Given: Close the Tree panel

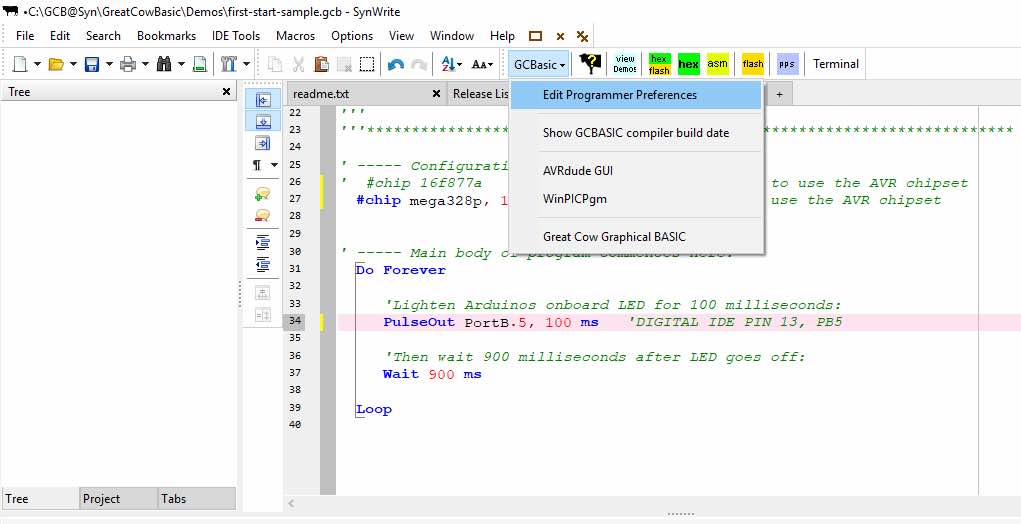Looking at the screenshot, I should [x=226, y=92].
